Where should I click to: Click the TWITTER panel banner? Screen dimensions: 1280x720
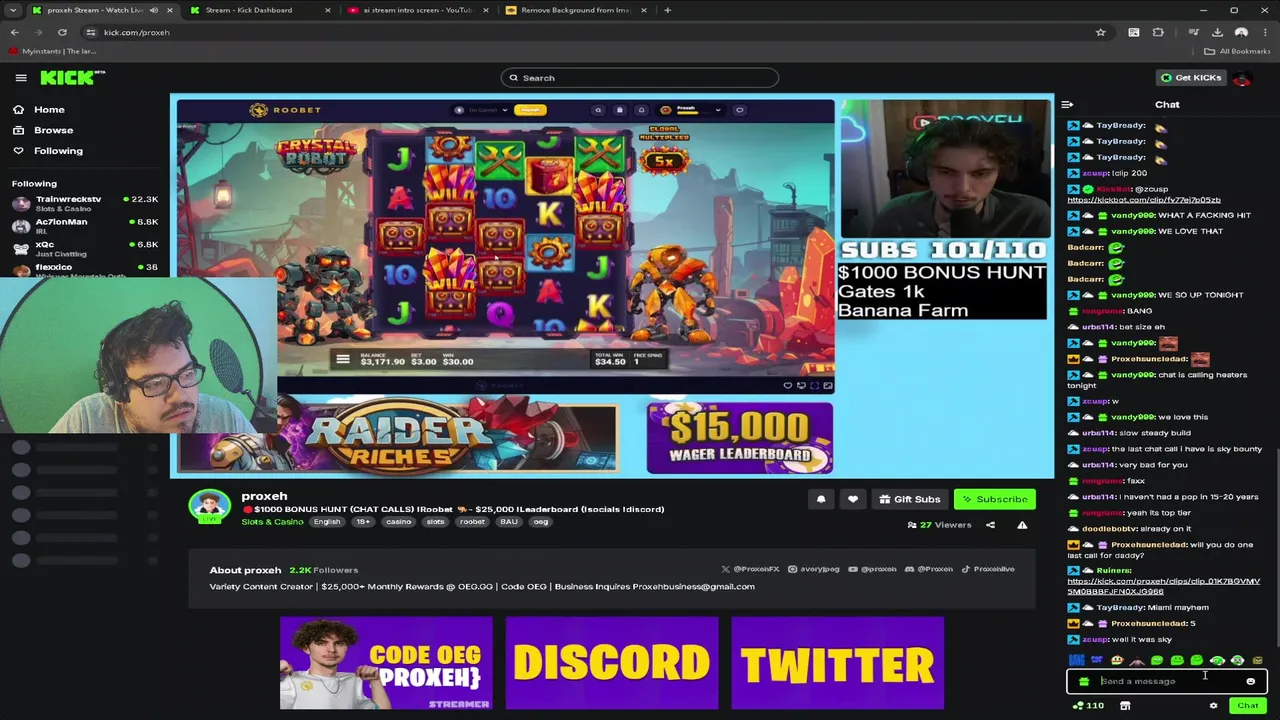[x=838, y=663]
